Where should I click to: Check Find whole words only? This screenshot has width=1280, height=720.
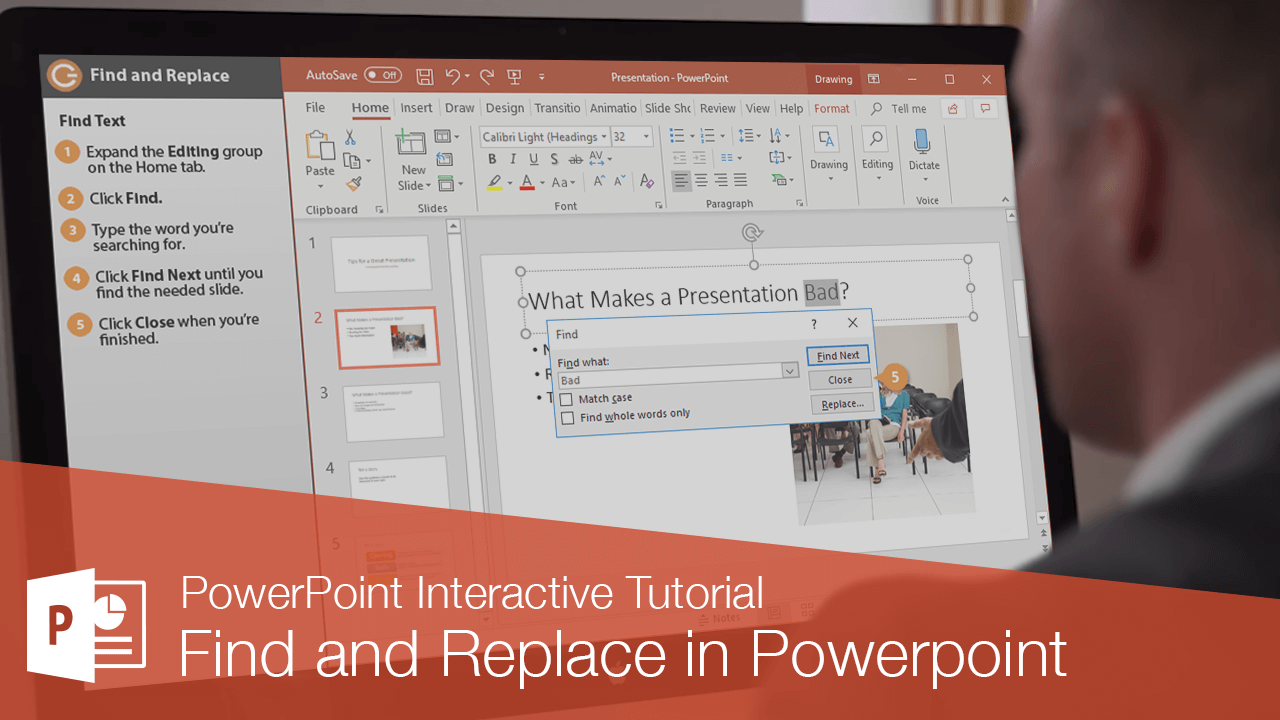pyautogui.click(x=568, y=415)
